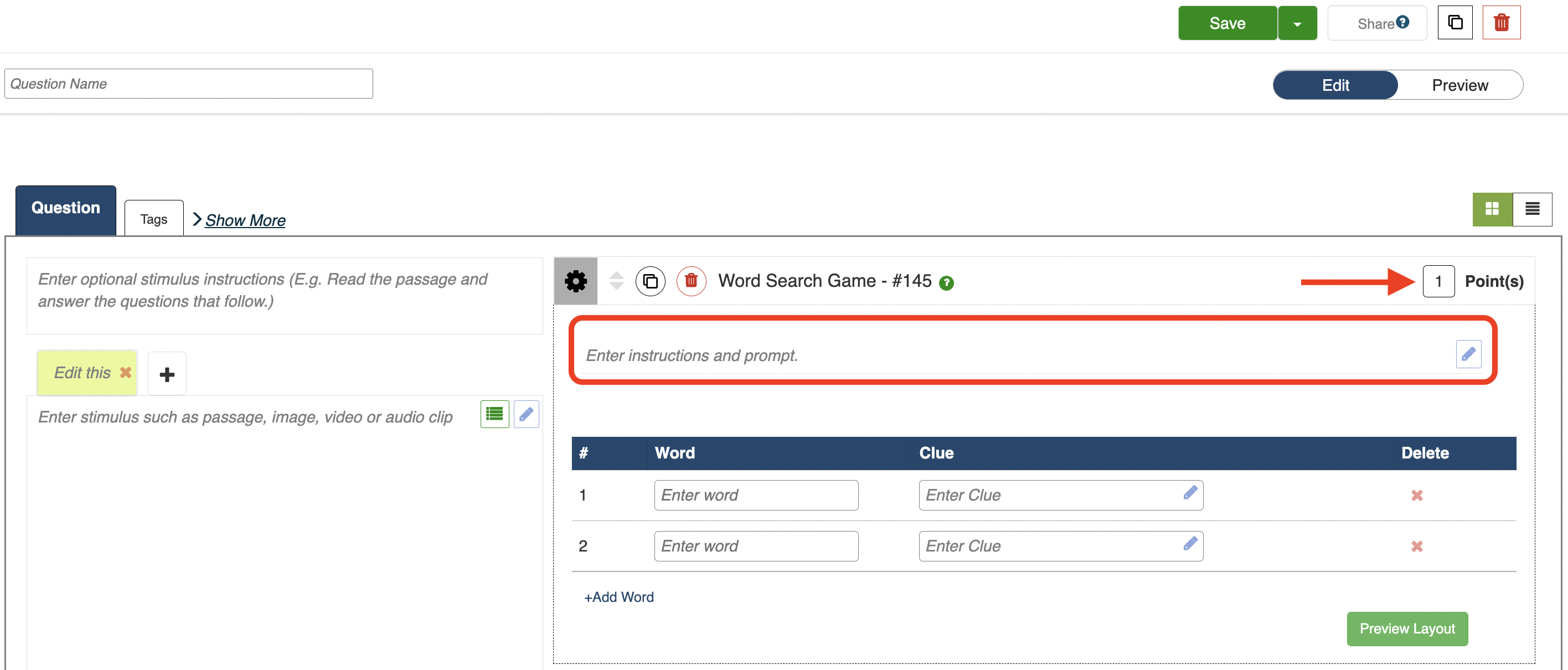Image resolution: width=1568 pixels, height=670 pixels.
Task: Delete word row 1
Action: (x=1416, y=496)
